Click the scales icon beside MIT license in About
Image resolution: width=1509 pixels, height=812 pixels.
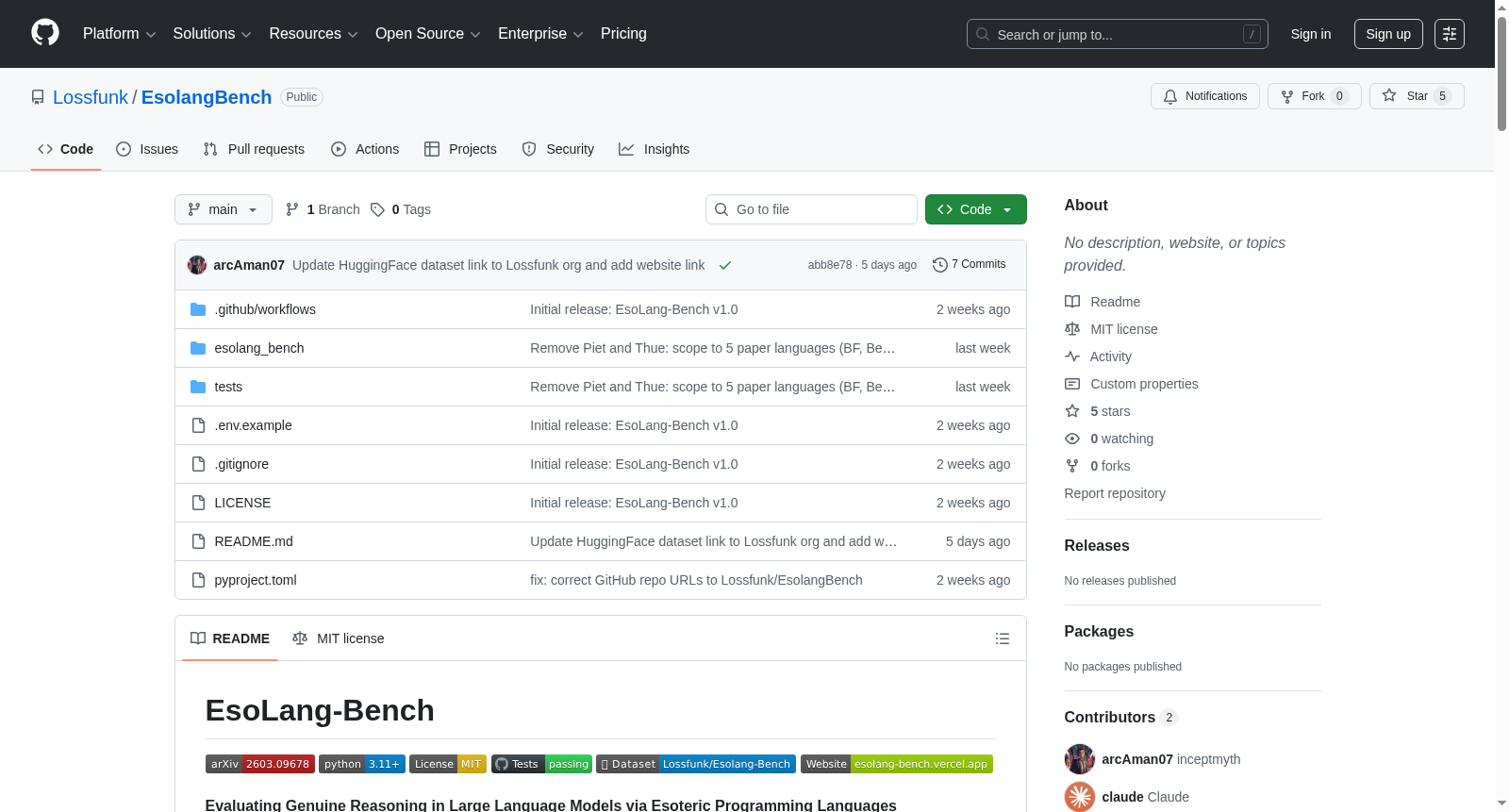pos(1072,329)
